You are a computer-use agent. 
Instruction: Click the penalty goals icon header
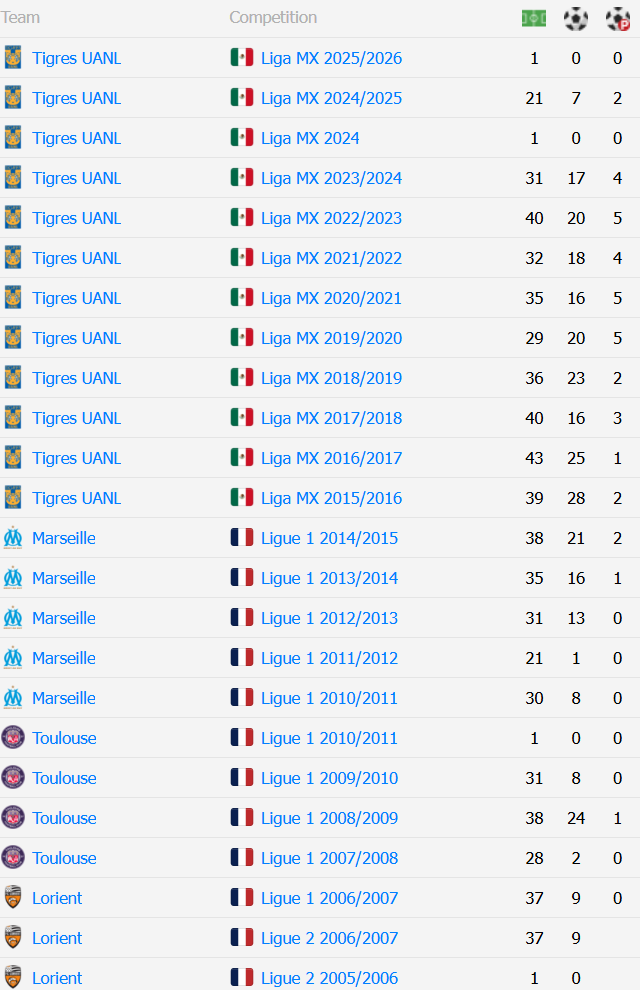point(618,18)
